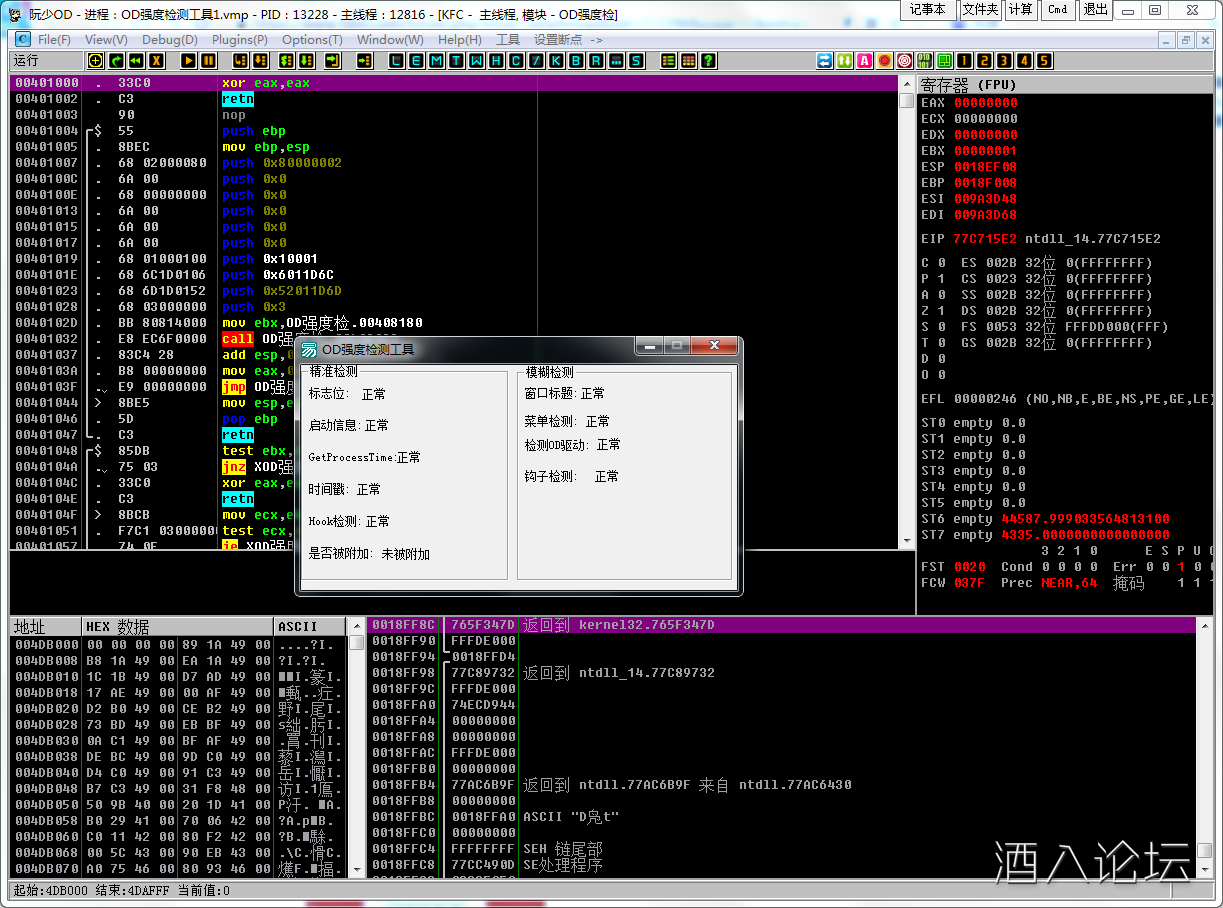Image resolution: width=1223 pixels, height=908 pixels.
Task: Show Breakpoints window via B icon
Action: click(576, 61)
